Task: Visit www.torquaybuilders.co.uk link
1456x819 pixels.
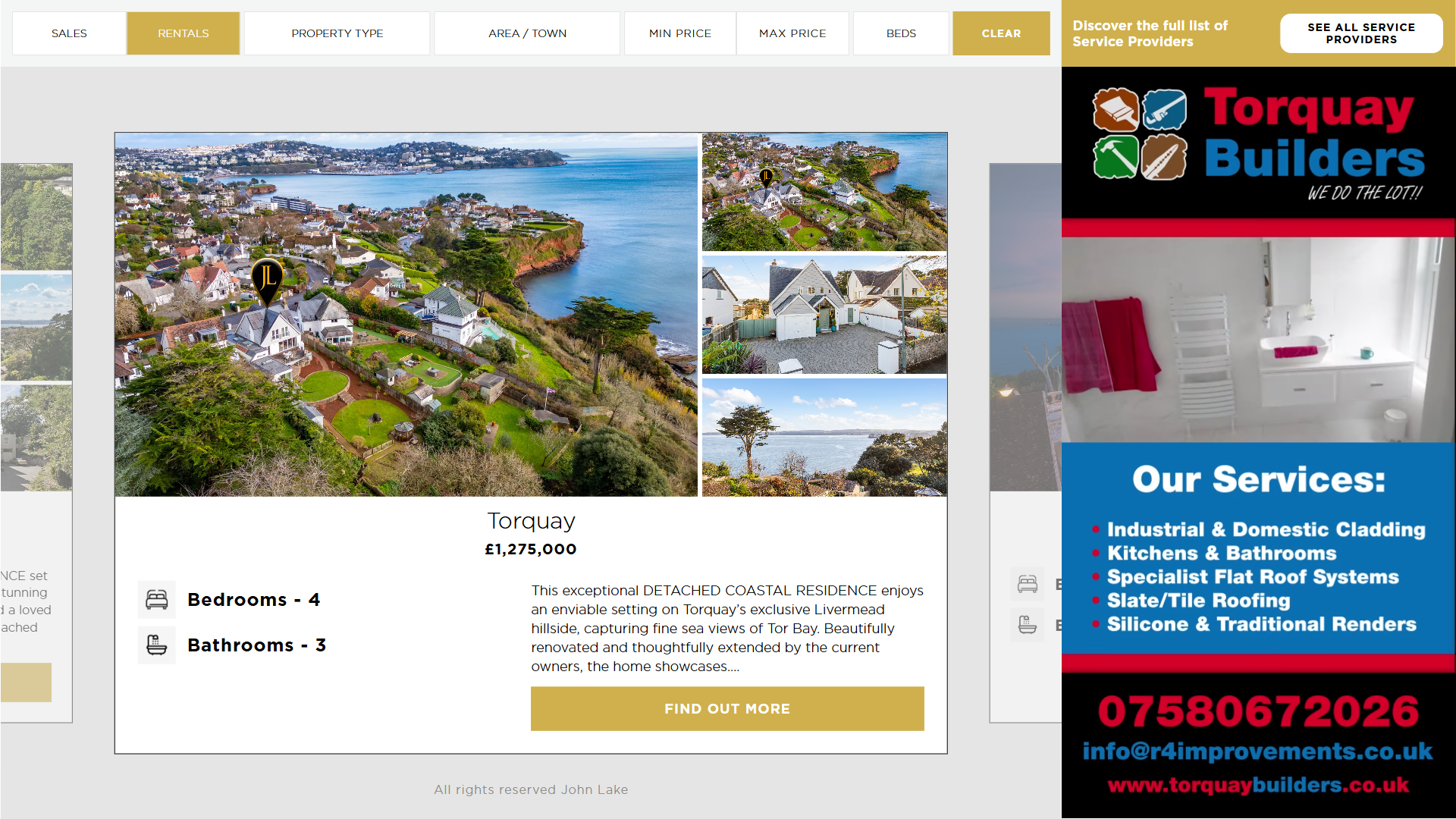Action: (1258, 785)
